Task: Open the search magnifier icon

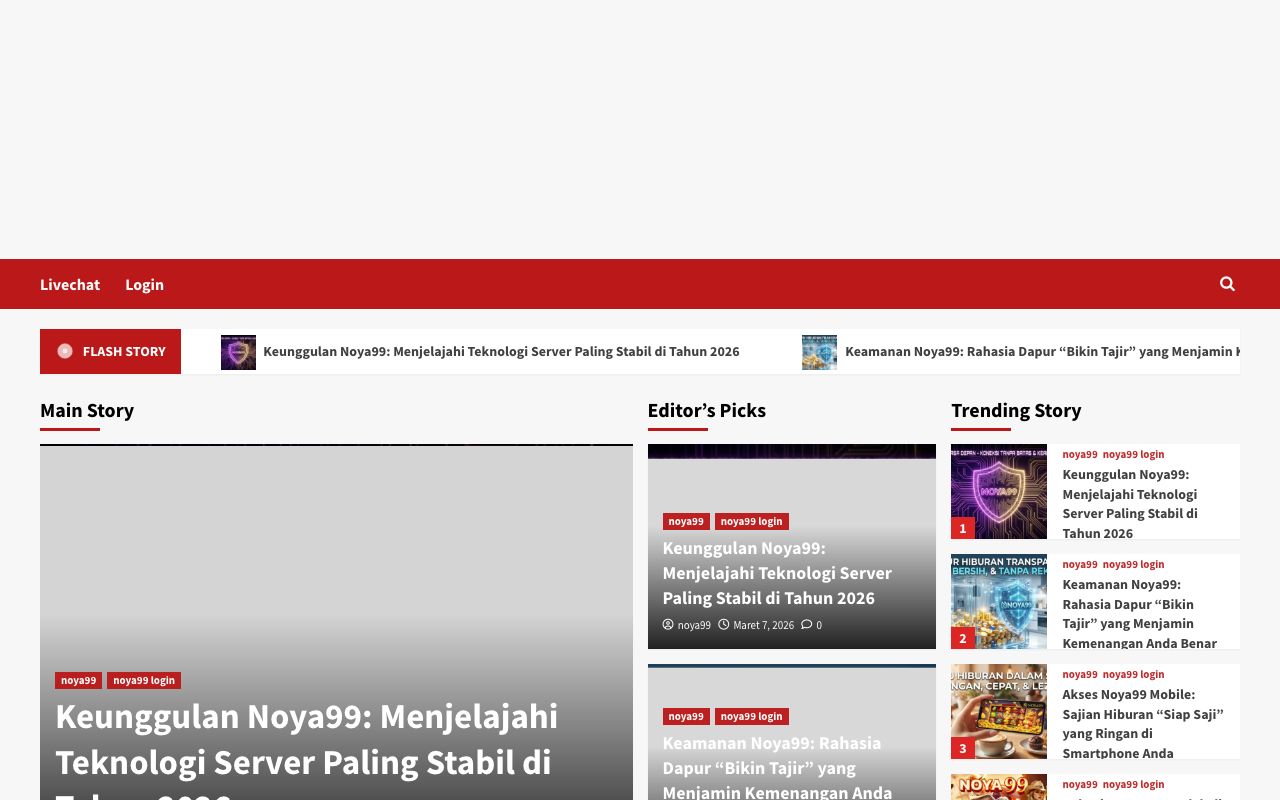Action: pyautogui.click(x=1227, y=284)
